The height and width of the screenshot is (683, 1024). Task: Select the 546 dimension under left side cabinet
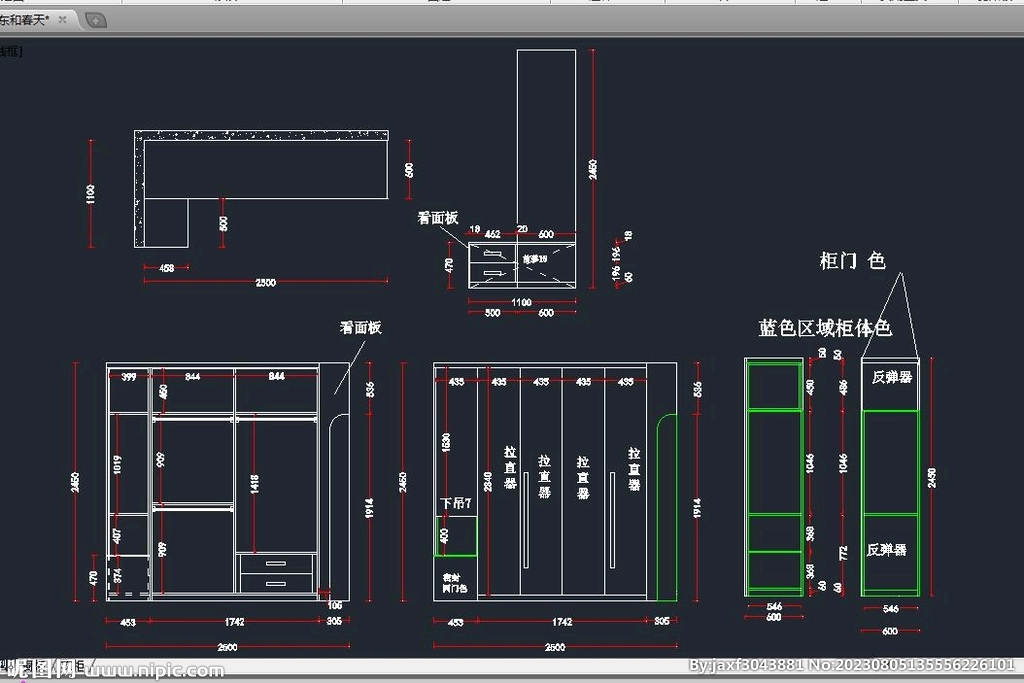(774, 607)
